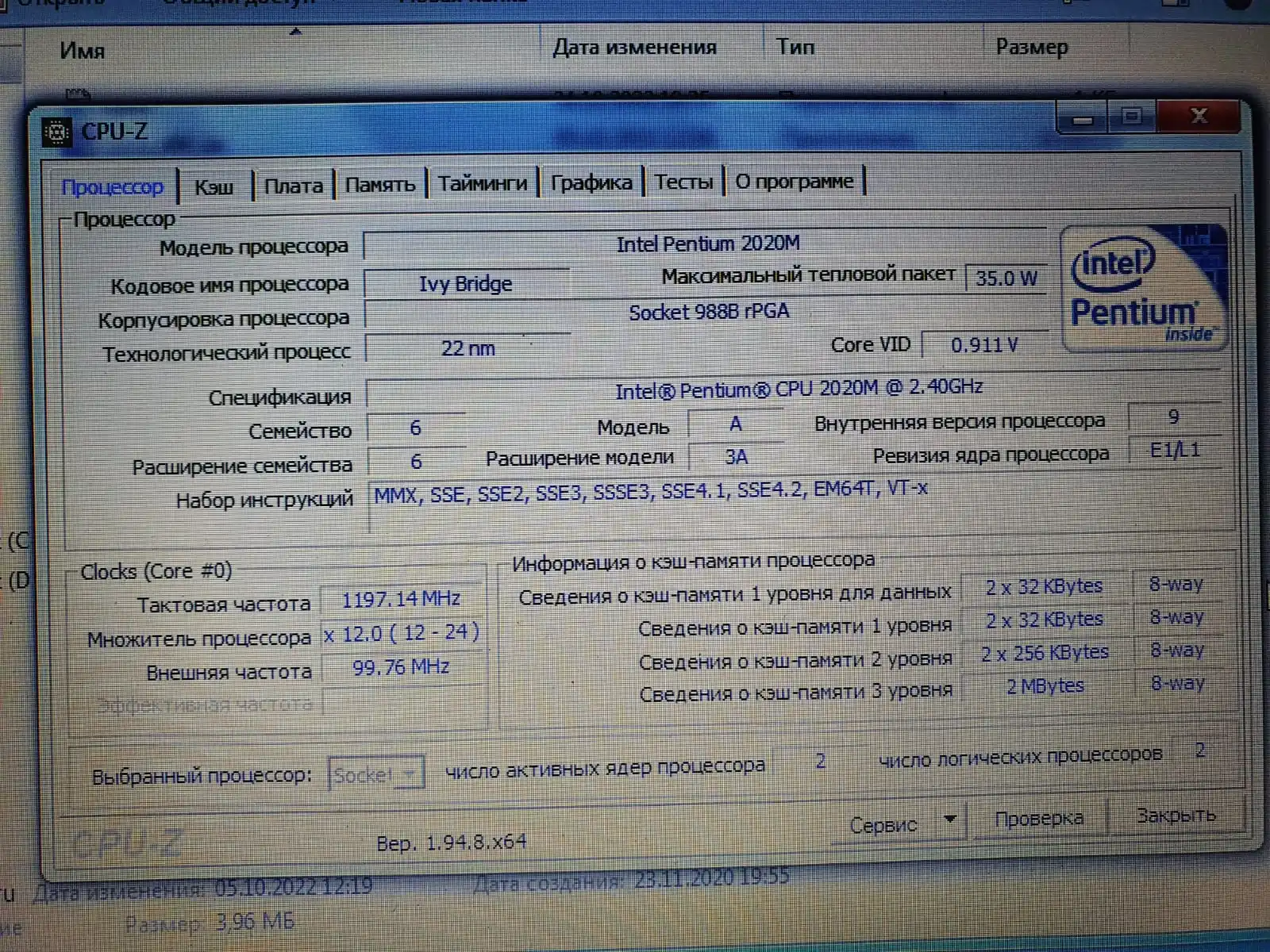1270x952 pixels.
Task: Click the Вер. 1.94.8.x64 version text
Action: click(451, 843)
